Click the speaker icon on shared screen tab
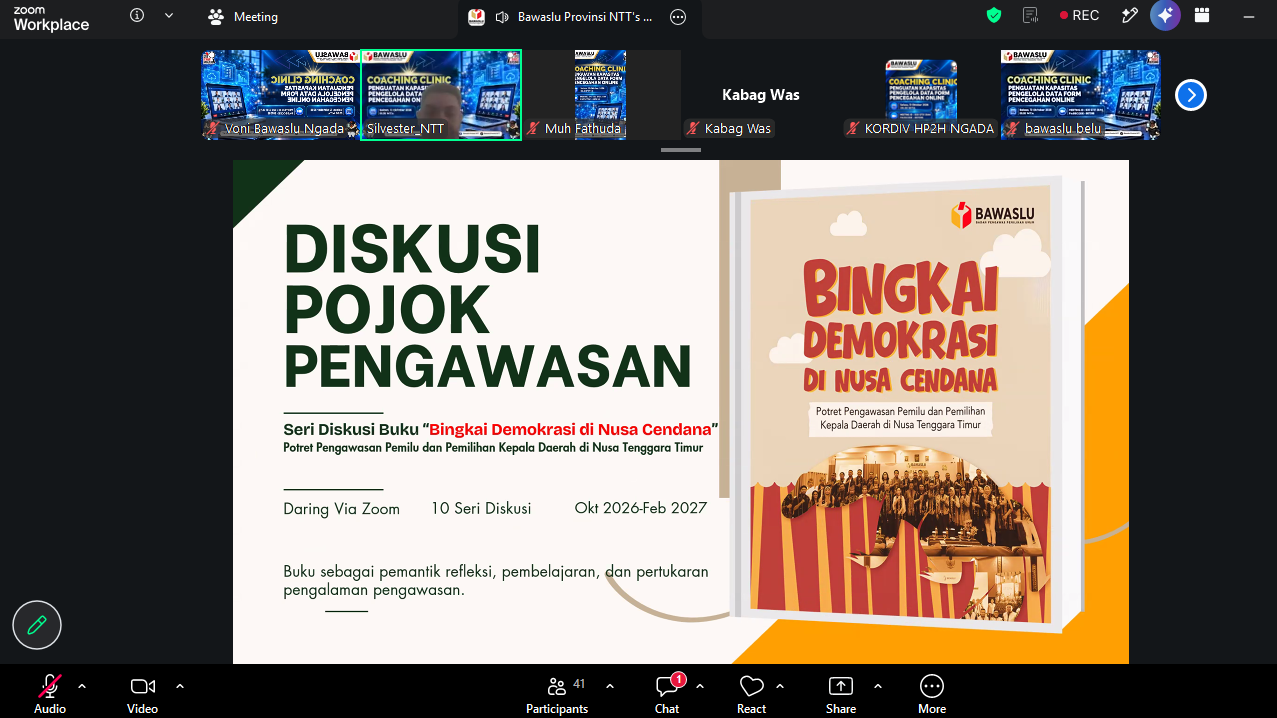The image size is (1277, 718). pos(501,17)
